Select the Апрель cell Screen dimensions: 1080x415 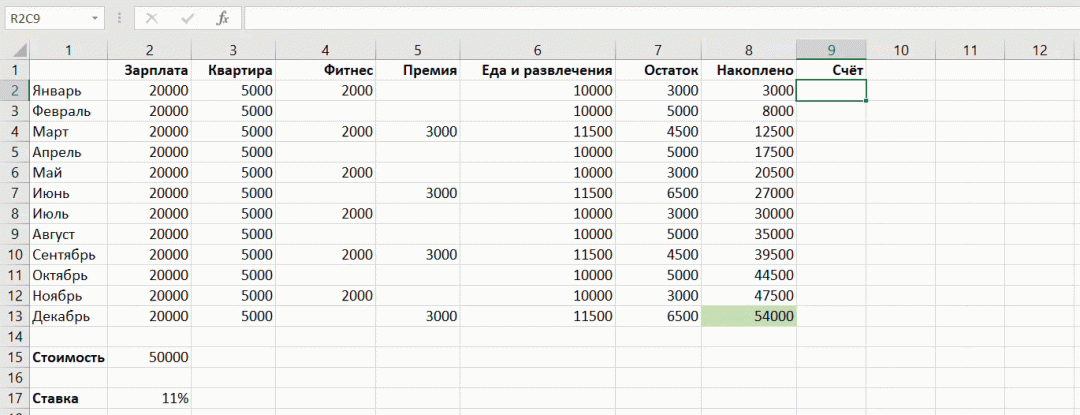click(68, 152)
